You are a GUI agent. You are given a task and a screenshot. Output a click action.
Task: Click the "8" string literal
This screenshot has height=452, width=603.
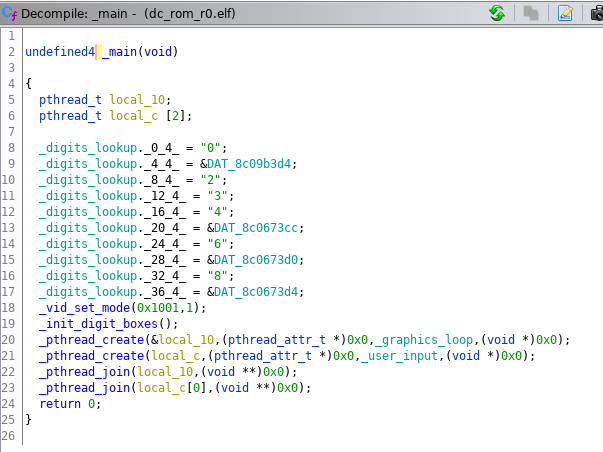pyautogui.click(x=217, y=276)
